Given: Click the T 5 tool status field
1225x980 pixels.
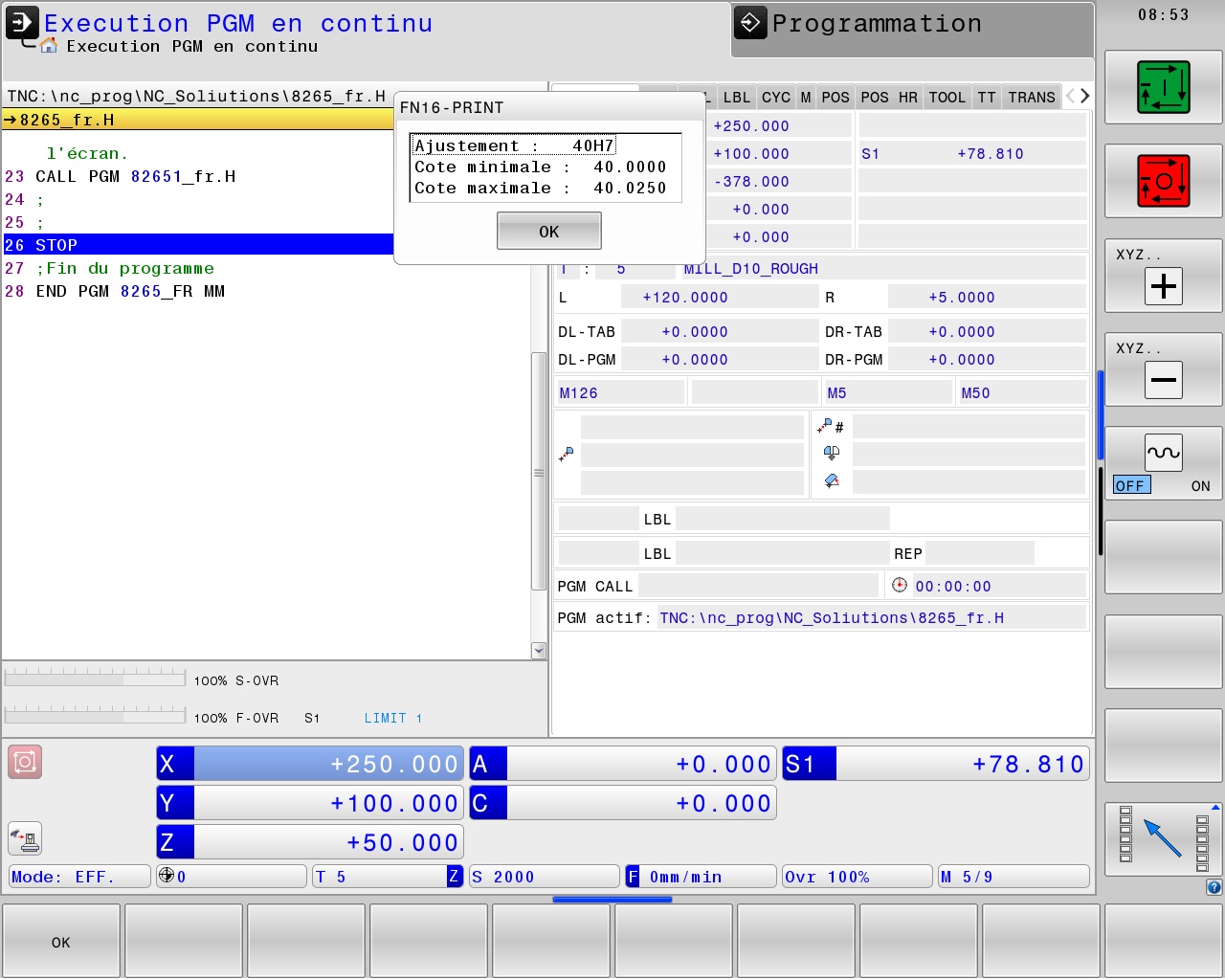Looking at the screenshot, I should click(387, 877).
